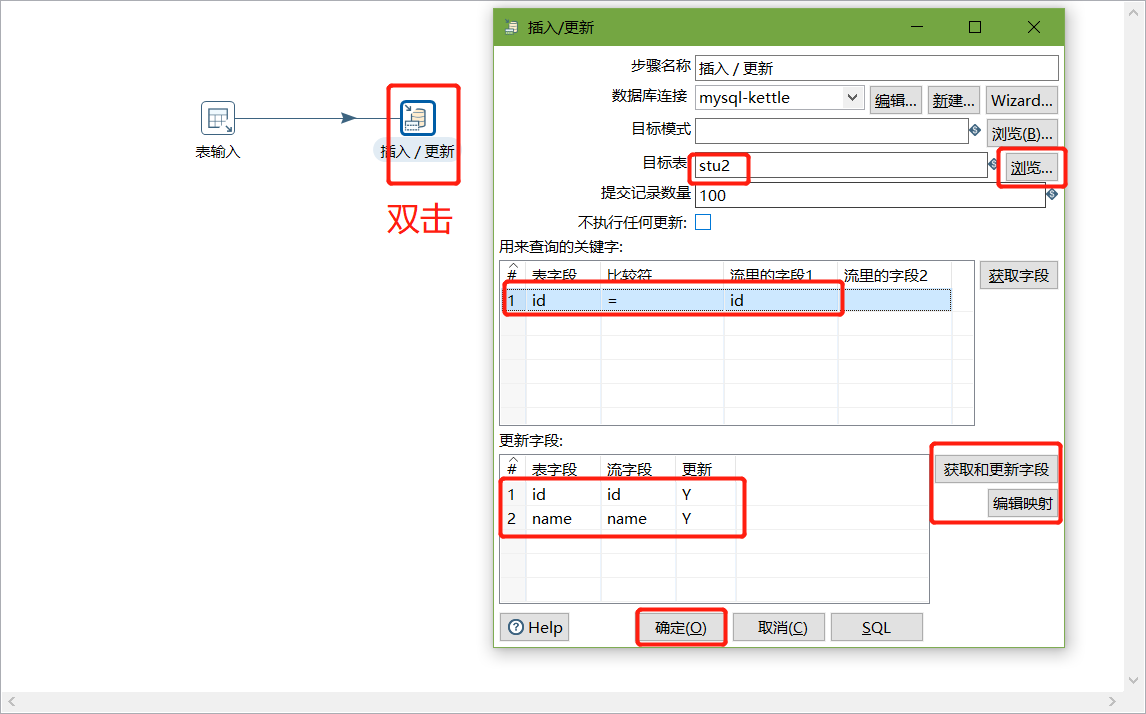This screenshot has width=1146, height=714.
Task: Open the connection Wizard... button
Action: (x=1022, y=100)
